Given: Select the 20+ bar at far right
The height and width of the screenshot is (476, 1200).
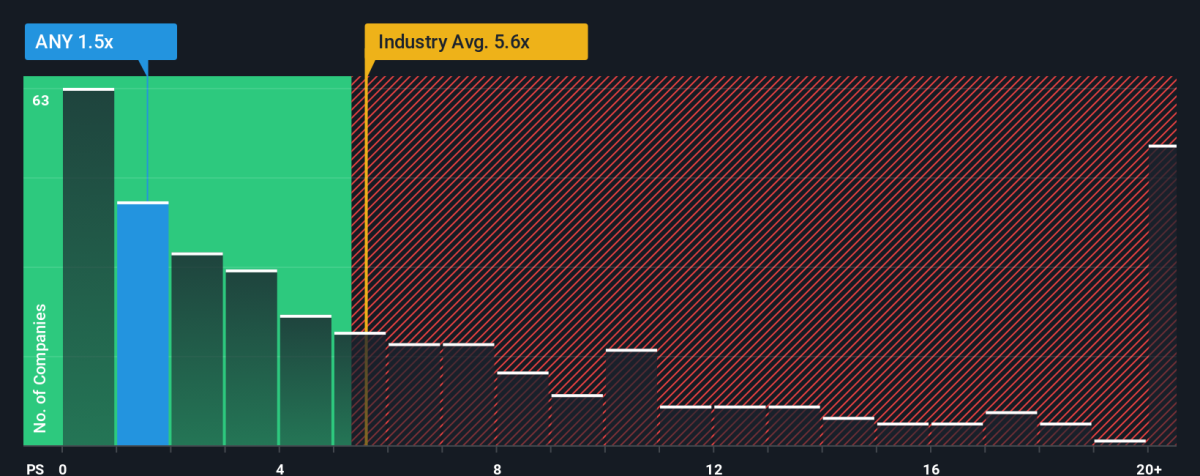Looking at the screenshot, I should pos(1162,295).
